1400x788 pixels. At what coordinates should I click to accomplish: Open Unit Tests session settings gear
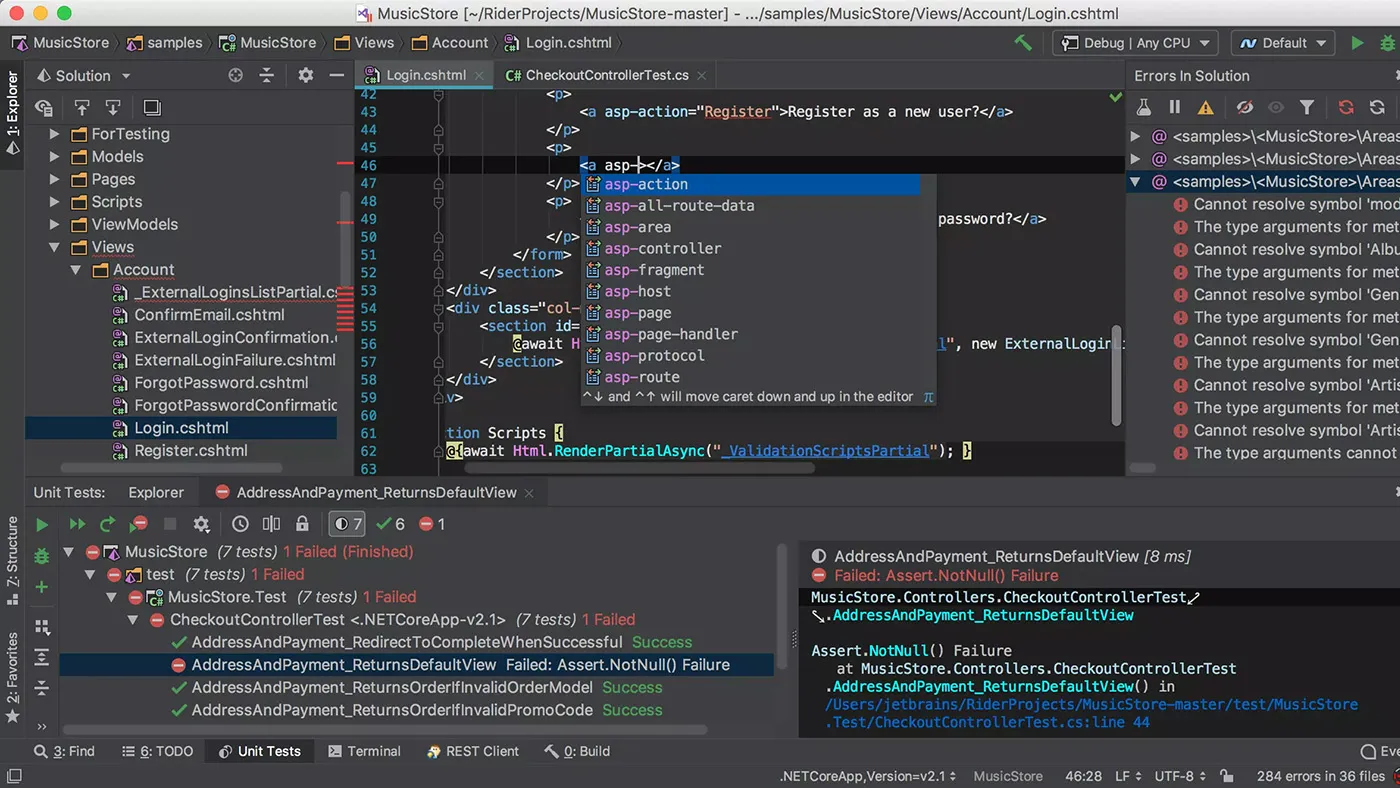202,523
